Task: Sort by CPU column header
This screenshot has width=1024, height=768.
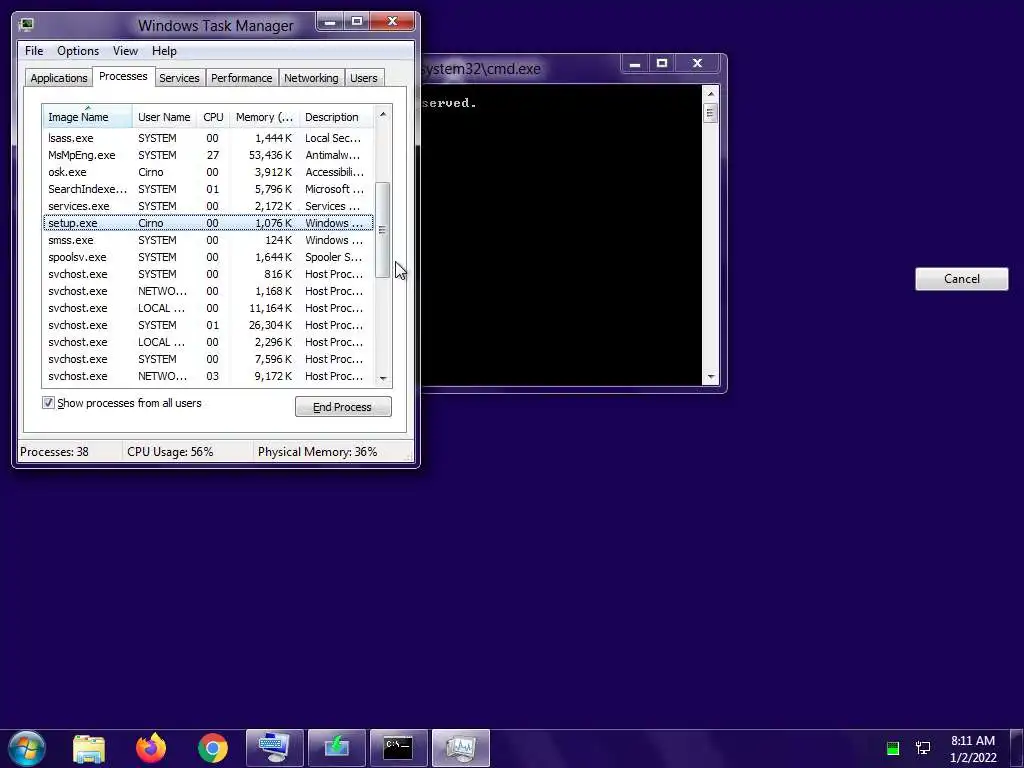Action: (x=214, y=117)
